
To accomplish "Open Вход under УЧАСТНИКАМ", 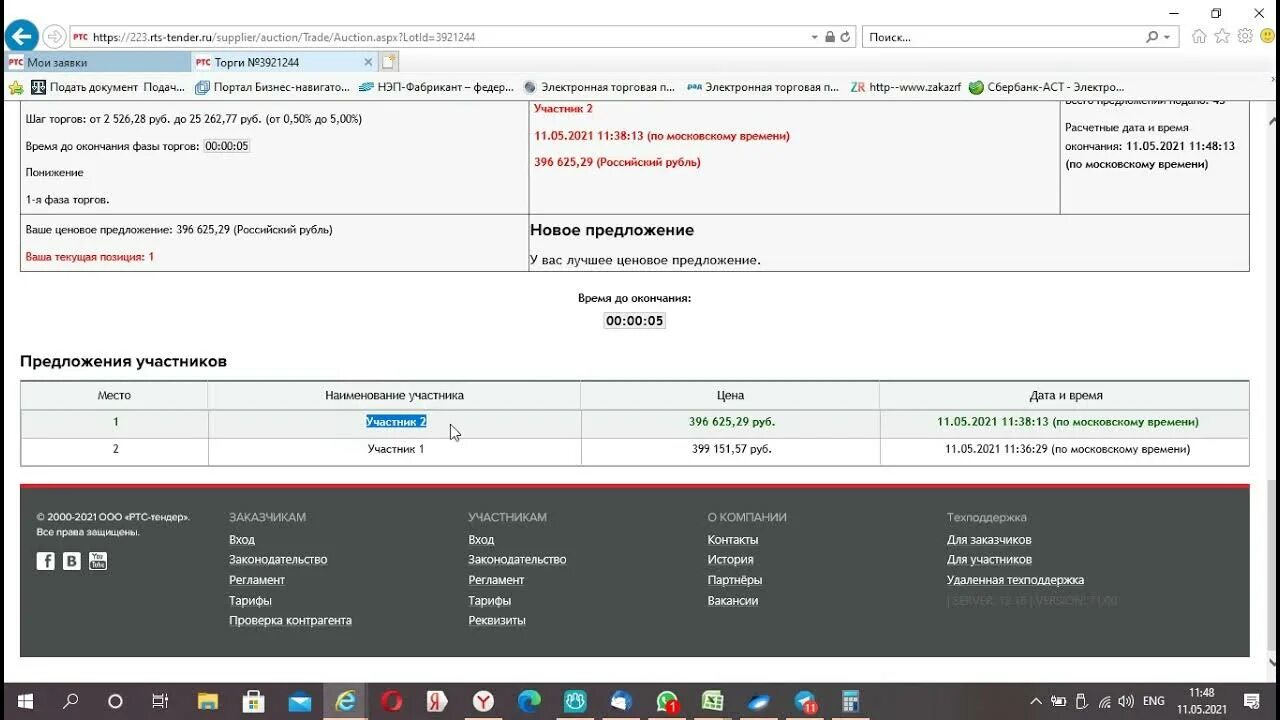I will [481, 539].
